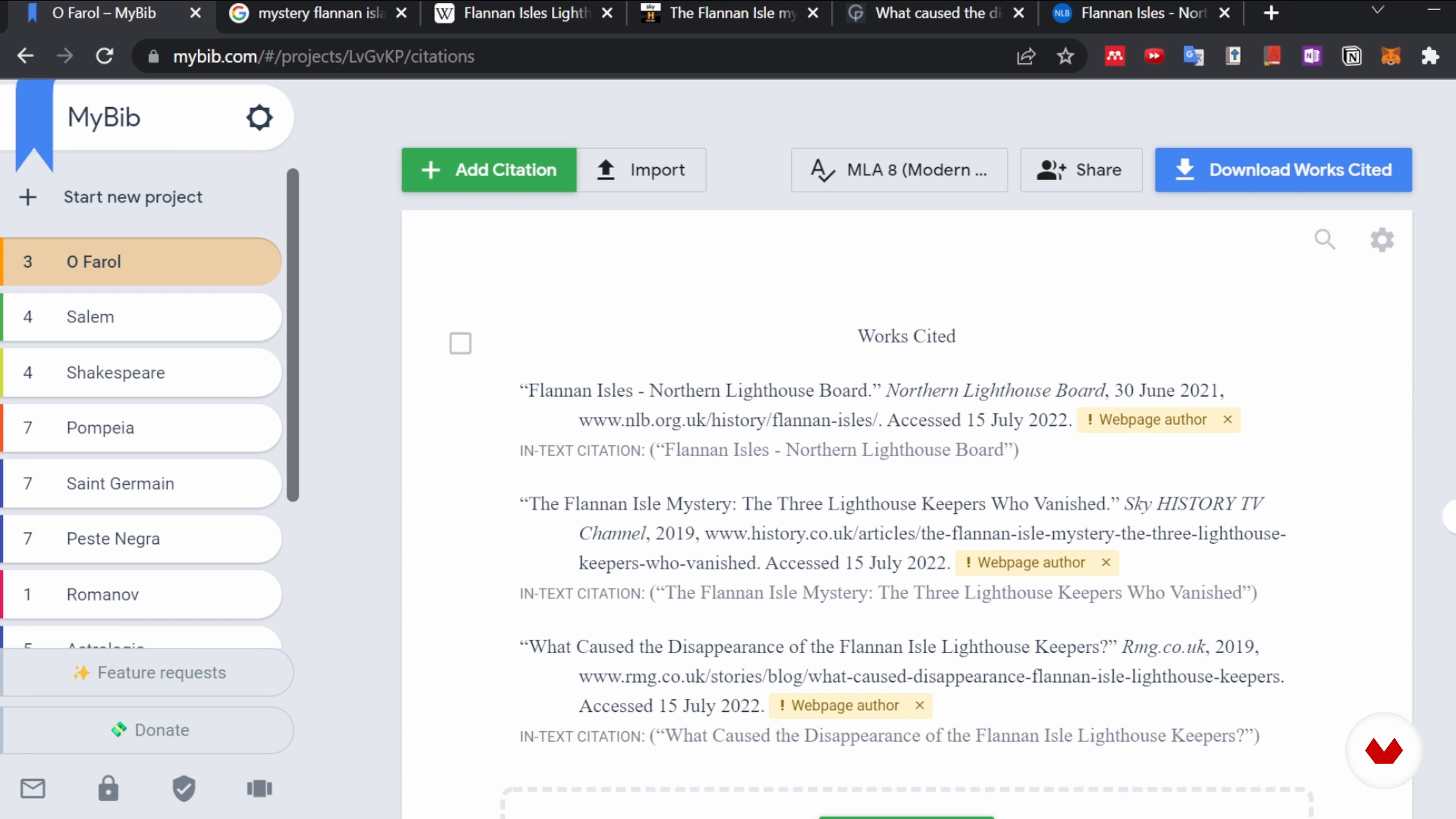Click the Notion extension icon
The height and width of the screenshot is (819, 1456).
coord(1351,56)
